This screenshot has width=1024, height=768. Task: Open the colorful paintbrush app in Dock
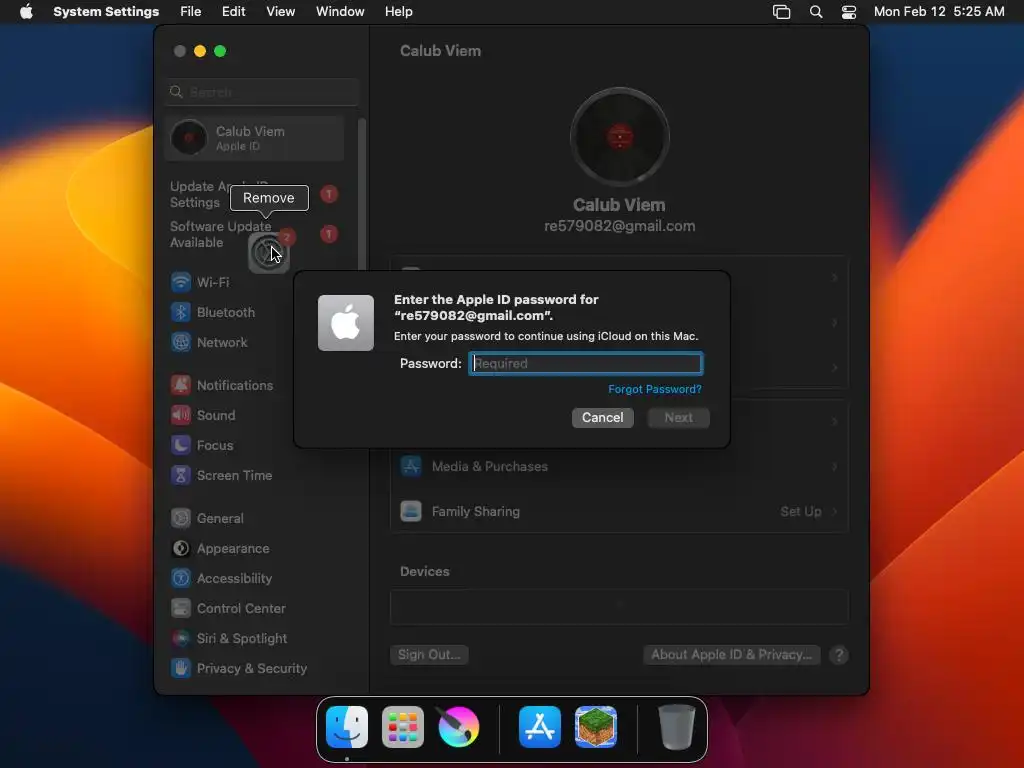(458, 727)
